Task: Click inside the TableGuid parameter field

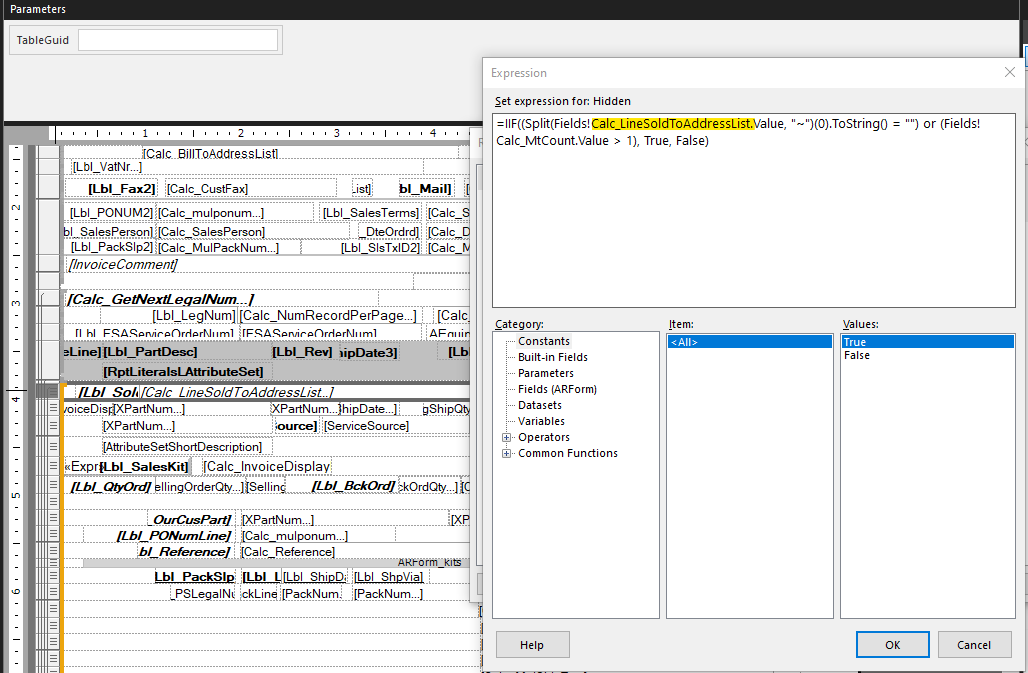Action: pyautogui.click(x=177, y=40)
